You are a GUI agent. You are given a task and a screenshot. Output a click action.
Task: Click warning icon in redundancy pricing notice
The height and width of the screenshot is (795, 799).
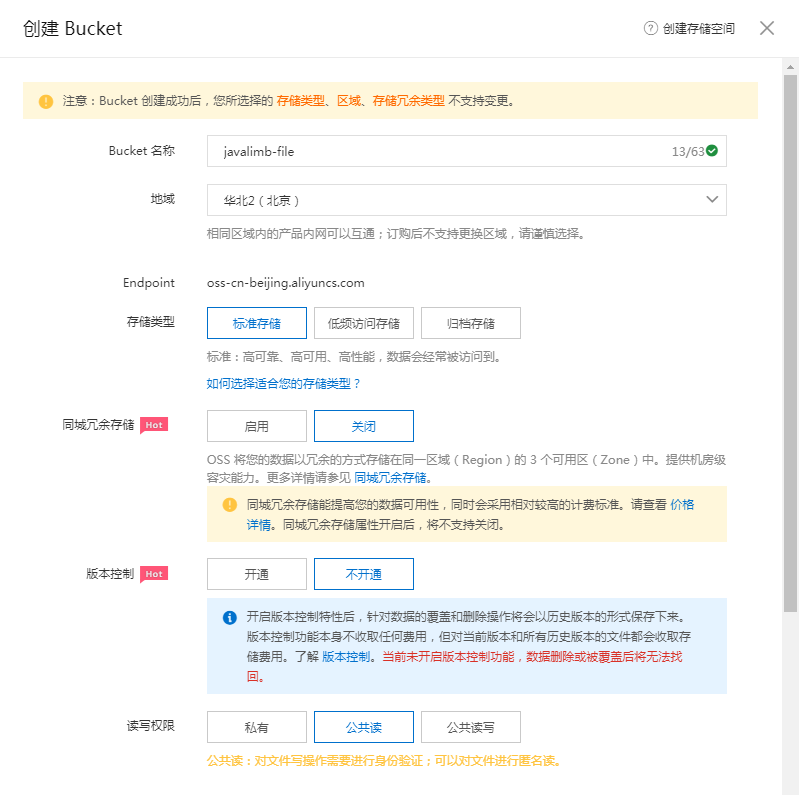[x=230, y=505]
